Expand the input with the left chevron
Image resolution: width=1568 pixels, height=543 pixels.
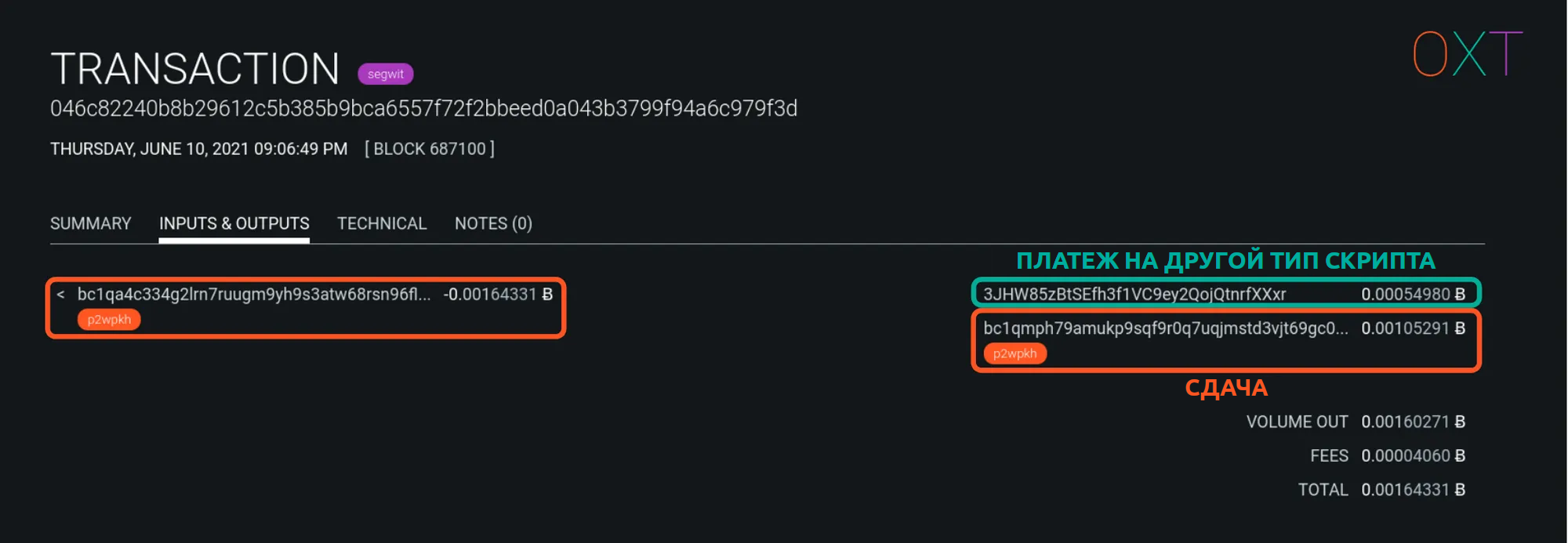60,295
